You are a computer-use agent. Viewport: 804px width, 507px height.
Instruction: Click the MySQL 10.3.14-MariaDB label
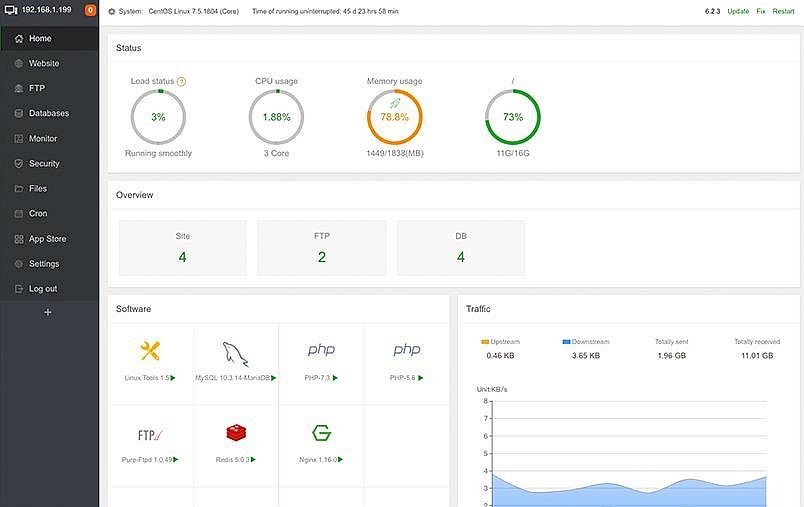pos(232,378)
